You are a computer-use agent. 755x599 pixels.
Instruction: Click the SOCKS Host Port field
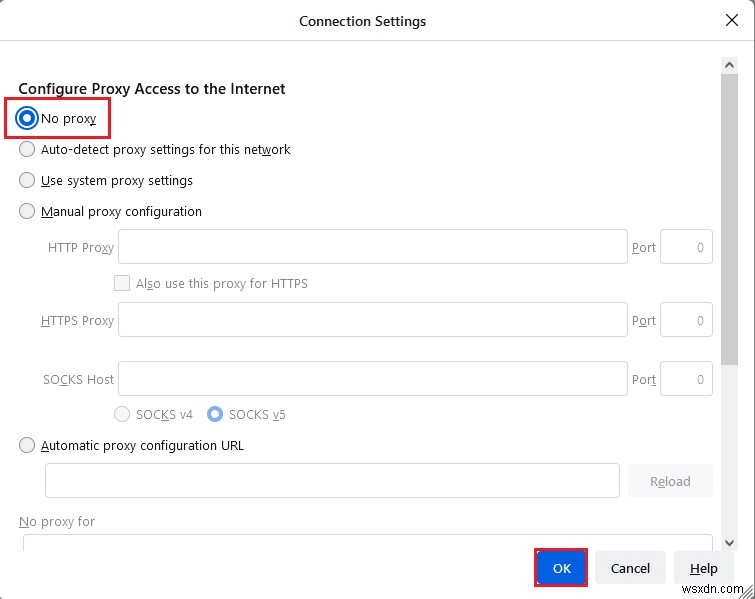pos(686,378)
